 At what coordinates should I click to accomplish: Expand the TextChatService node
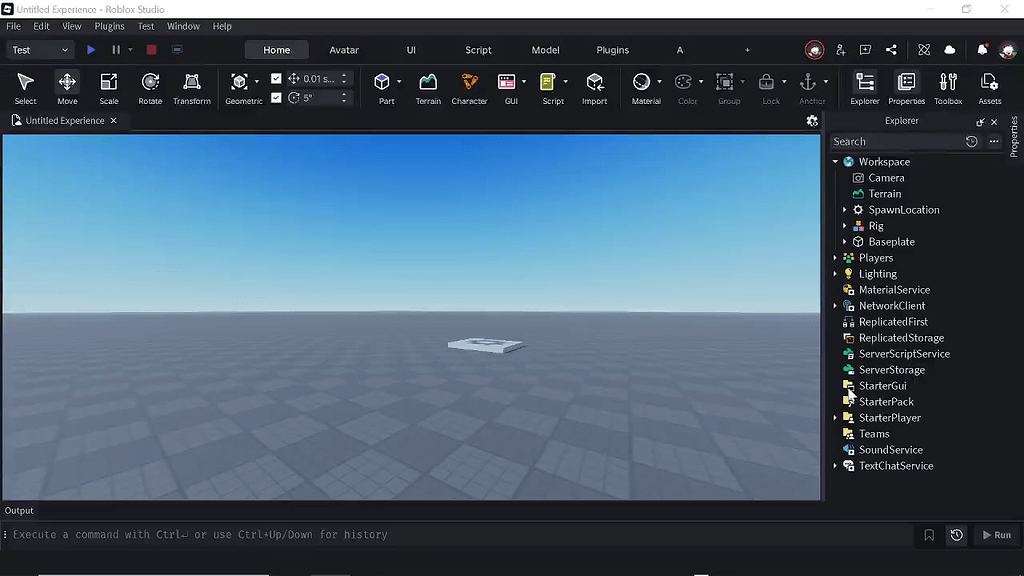pos(835,466)
